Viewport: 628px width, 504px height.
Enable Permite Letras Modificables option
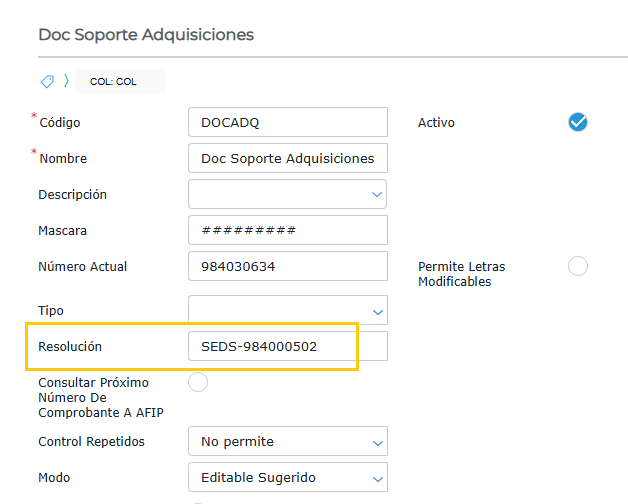[577, 266]
